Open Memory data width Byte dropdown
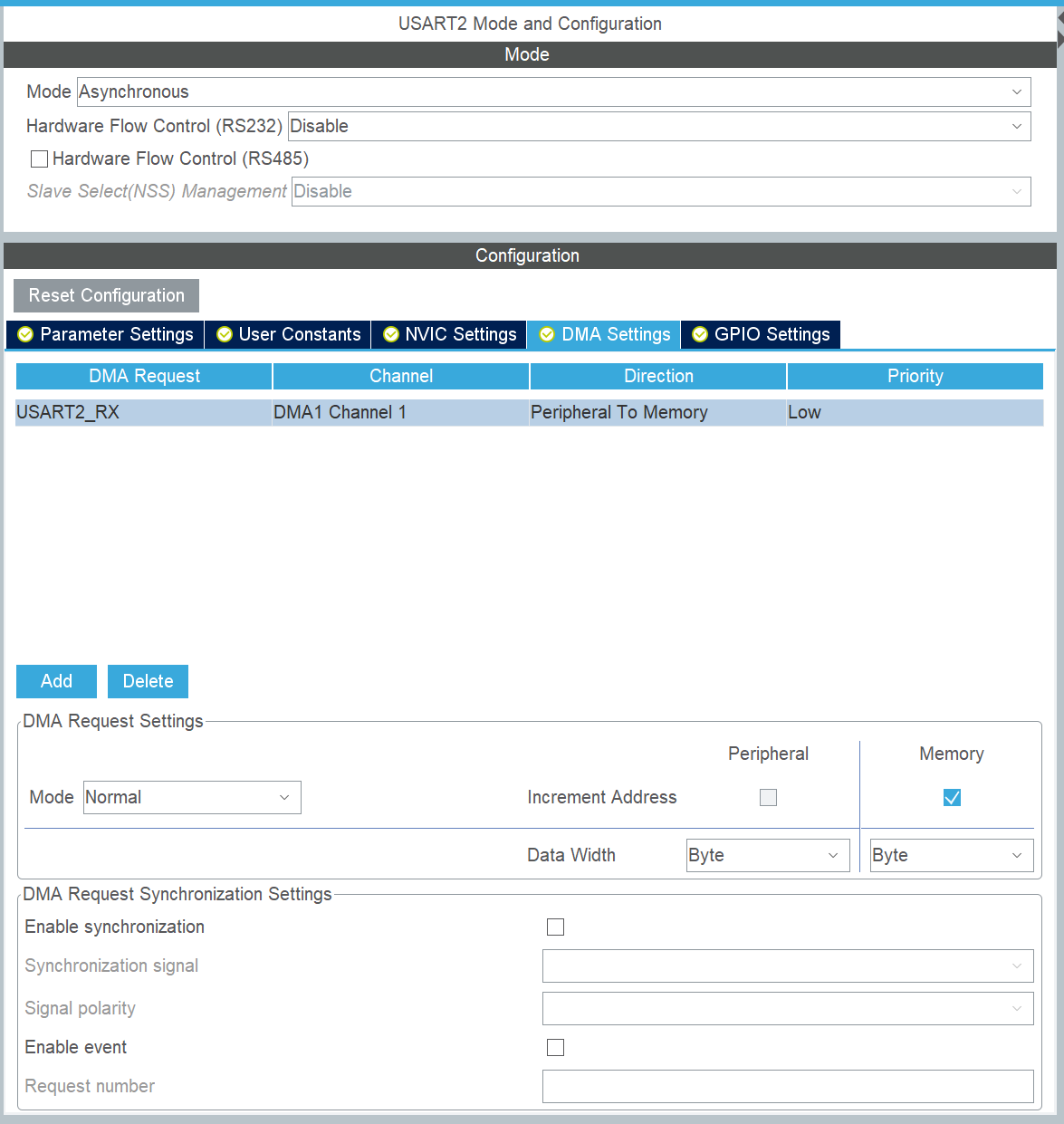 [952, 855]
